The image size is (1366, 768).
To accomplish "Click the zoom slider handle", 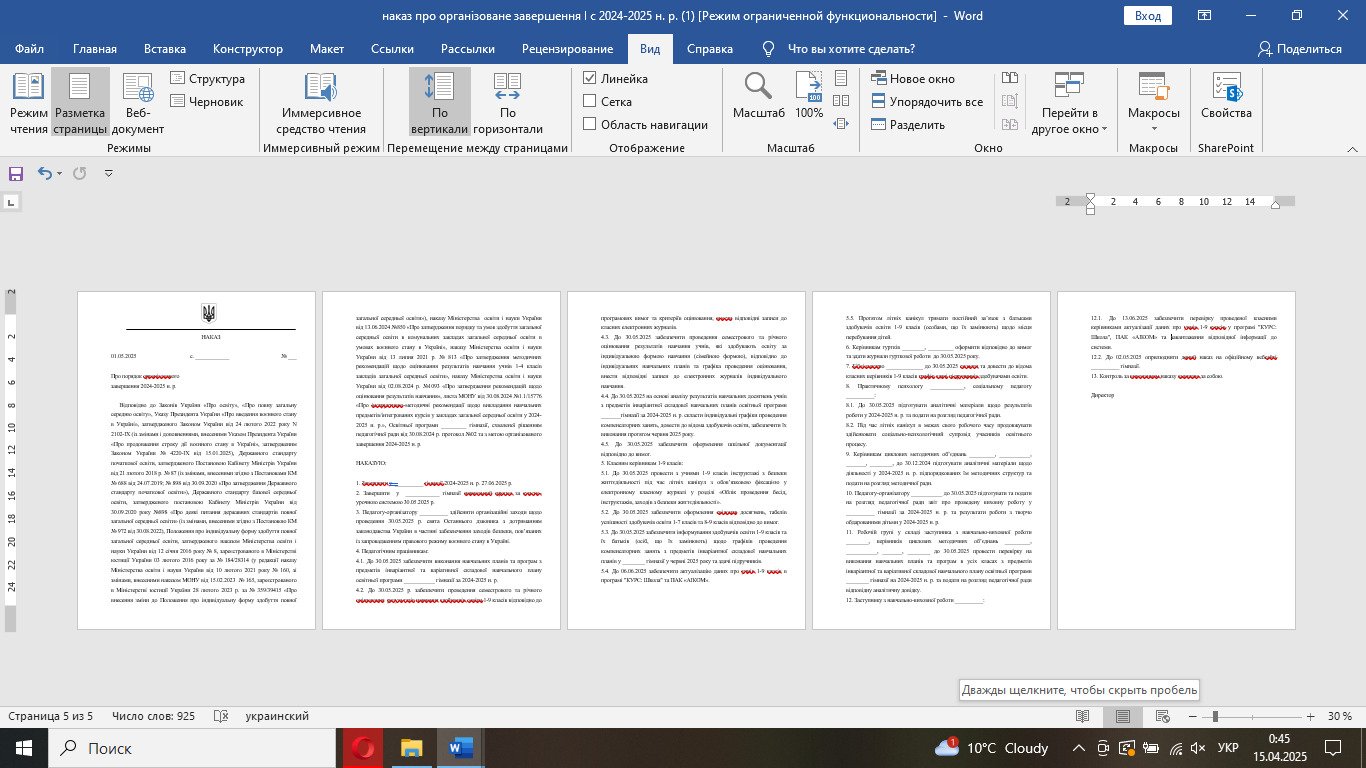I will pos(1215,716).
